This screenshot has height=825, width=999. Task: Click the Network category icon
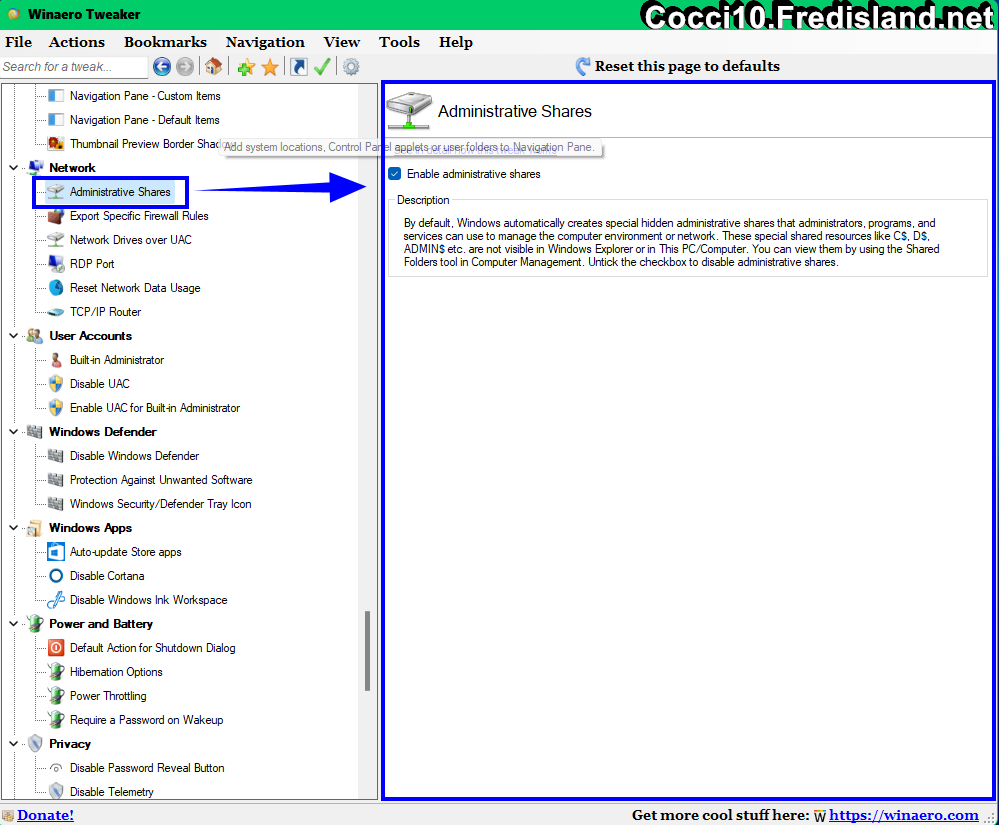pyautogui.click(x=36, y=168)
